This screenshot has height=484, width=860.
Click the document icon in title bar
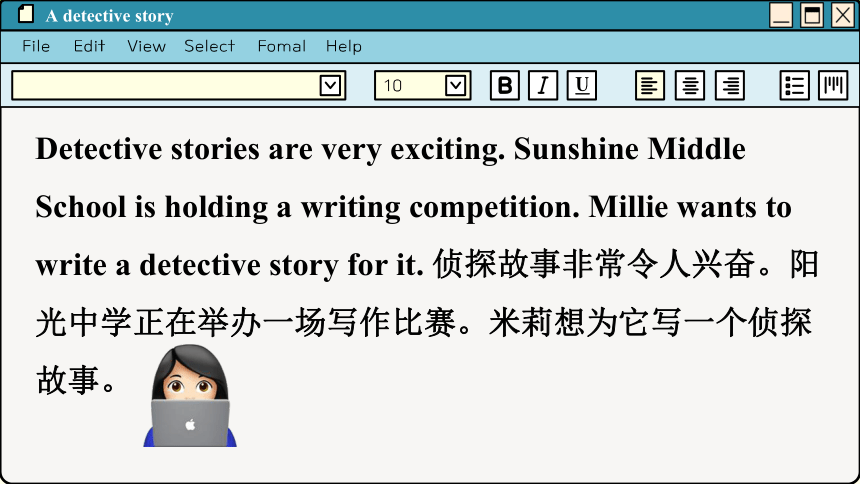(x=26, y=14)
